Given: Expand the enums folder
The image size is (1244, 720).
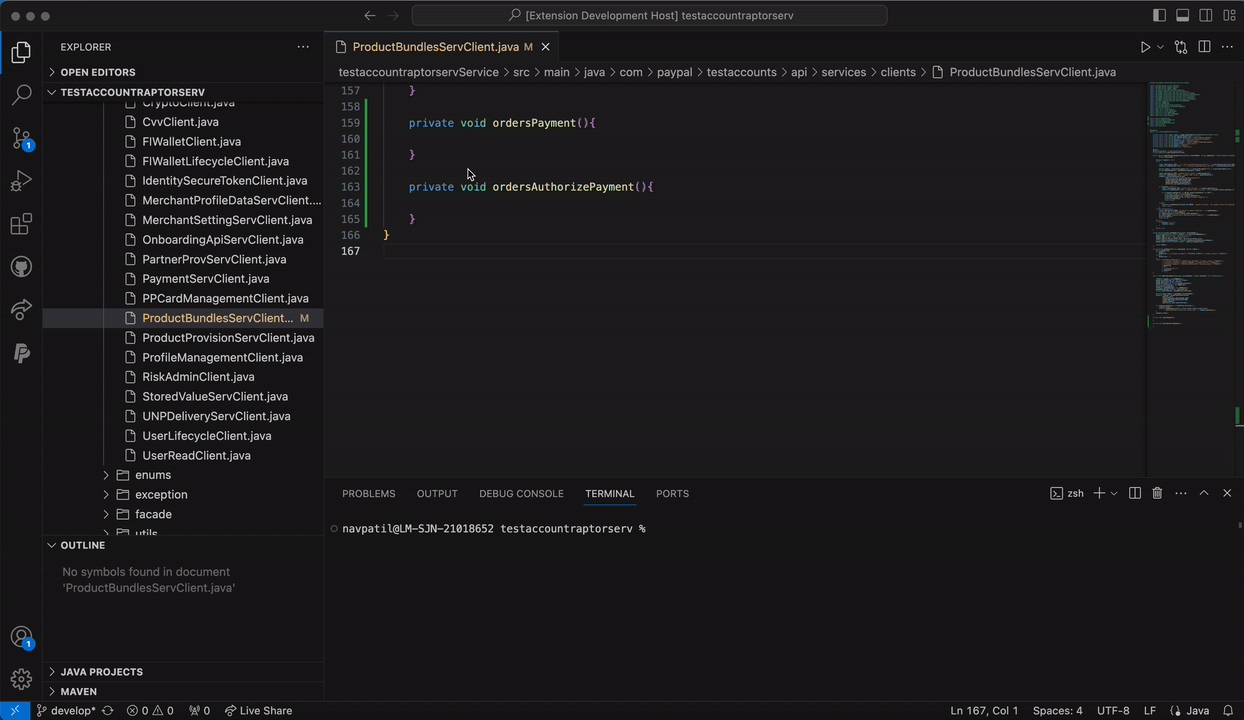Looking at the screenshot, I should tap(153, 475).
